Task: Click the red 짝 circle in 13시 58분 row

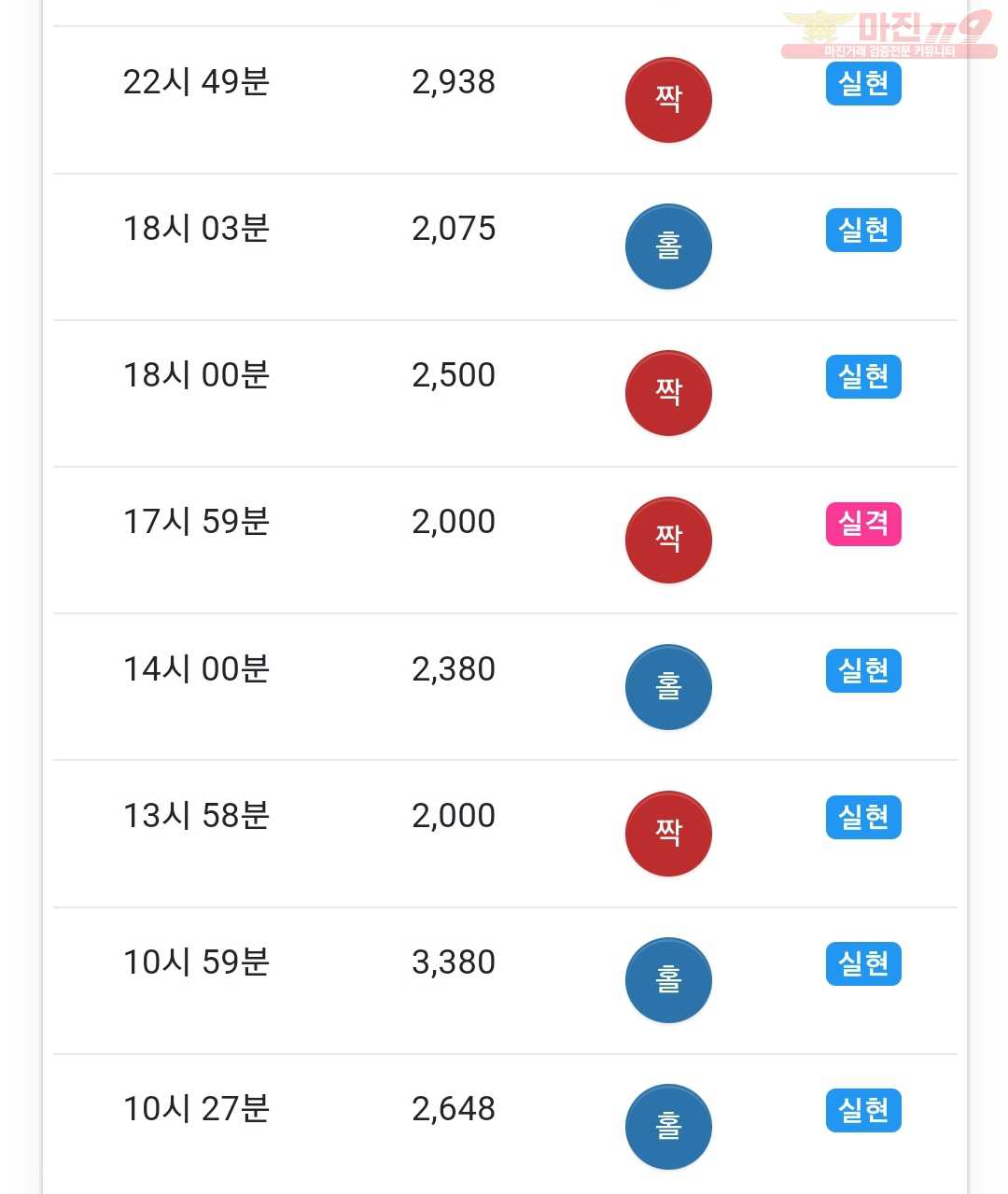Action: 668,834
